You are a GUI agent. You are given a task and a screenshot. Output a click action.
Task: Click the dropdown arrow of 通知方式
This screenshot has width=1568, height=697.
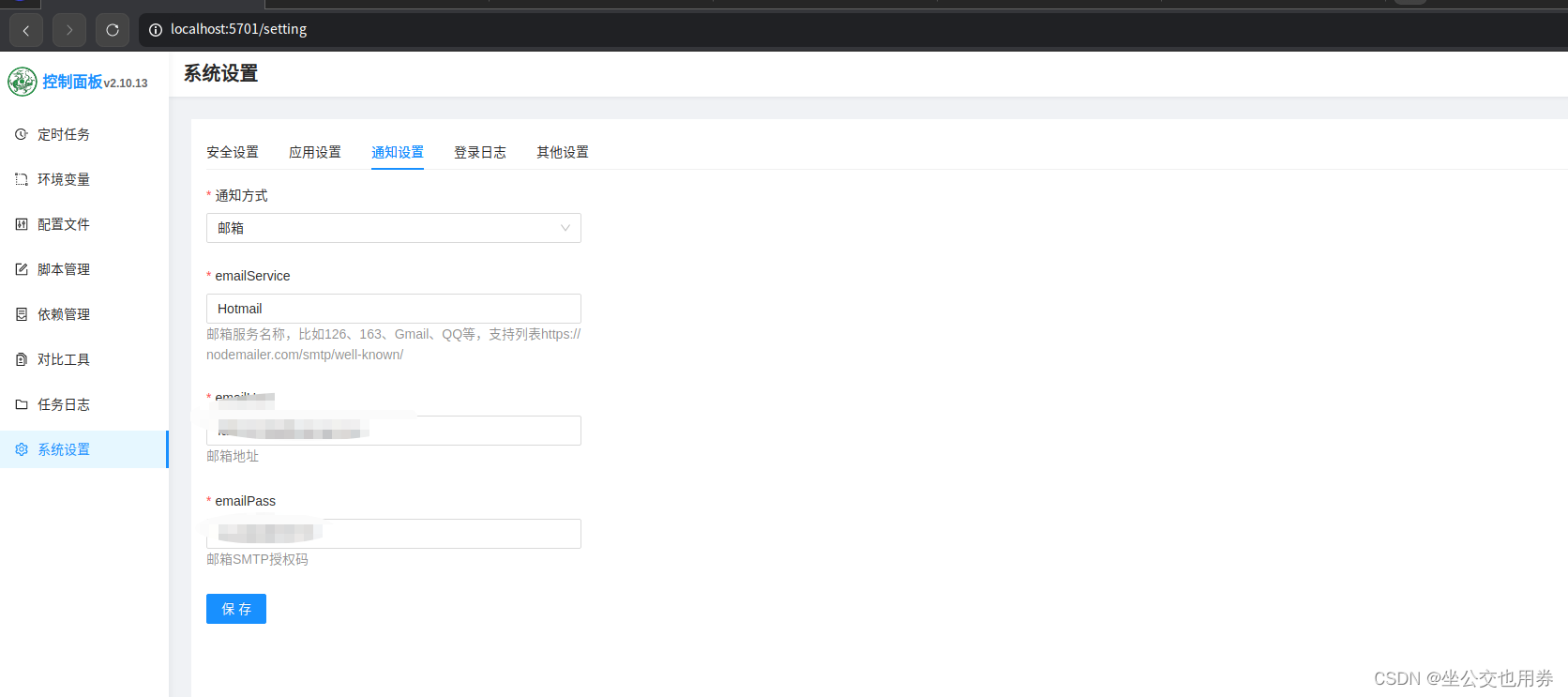[x=565, y=228]
